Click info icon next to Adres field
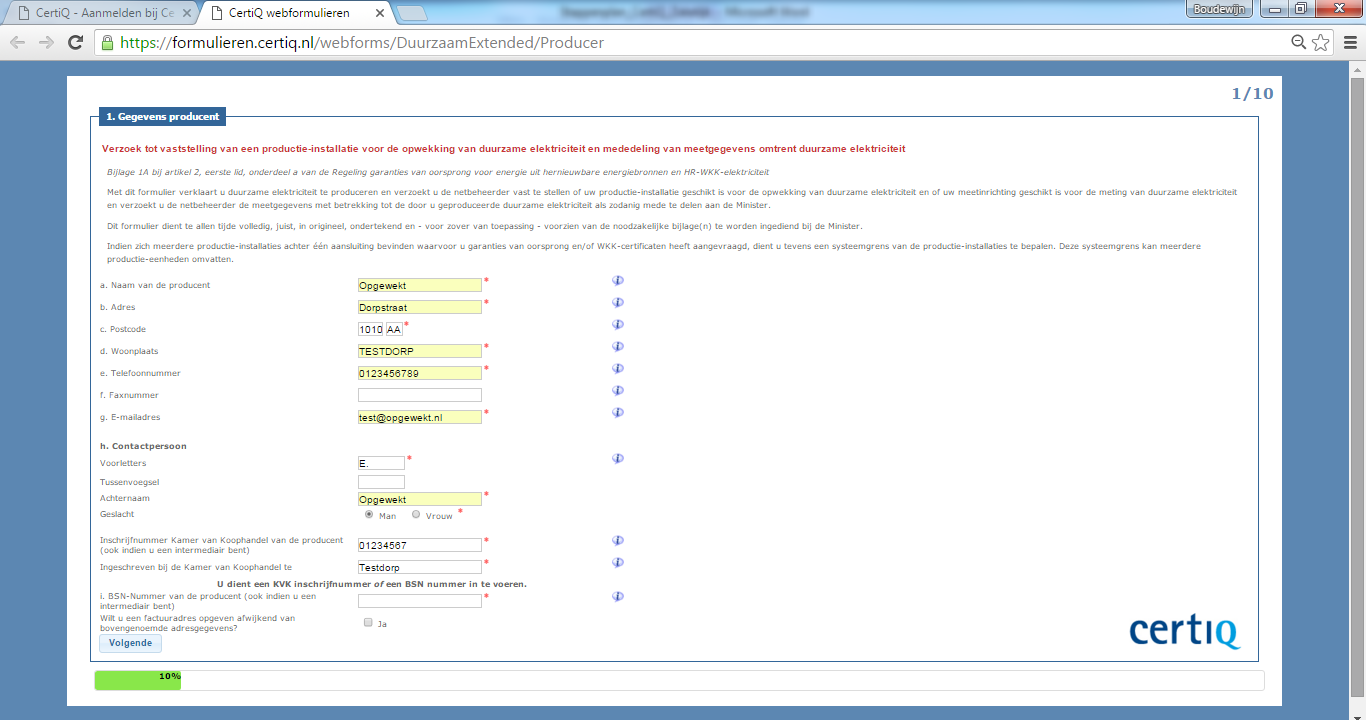Viewport: 1366px width, 720px height. click(618, 302)
